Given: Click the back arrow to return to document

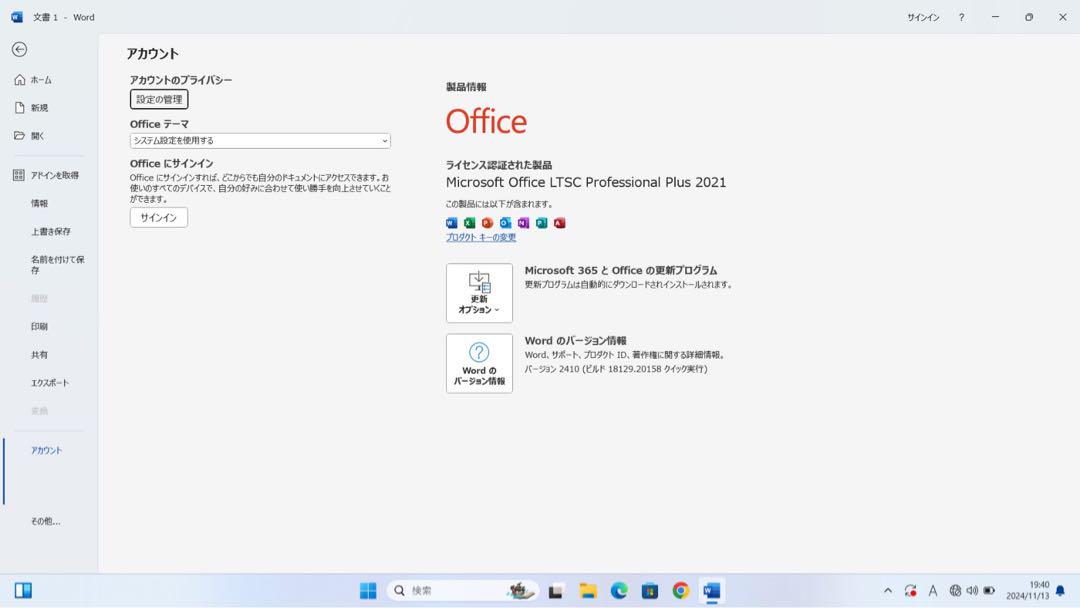Looking at the screenshot, I should 19,50.
